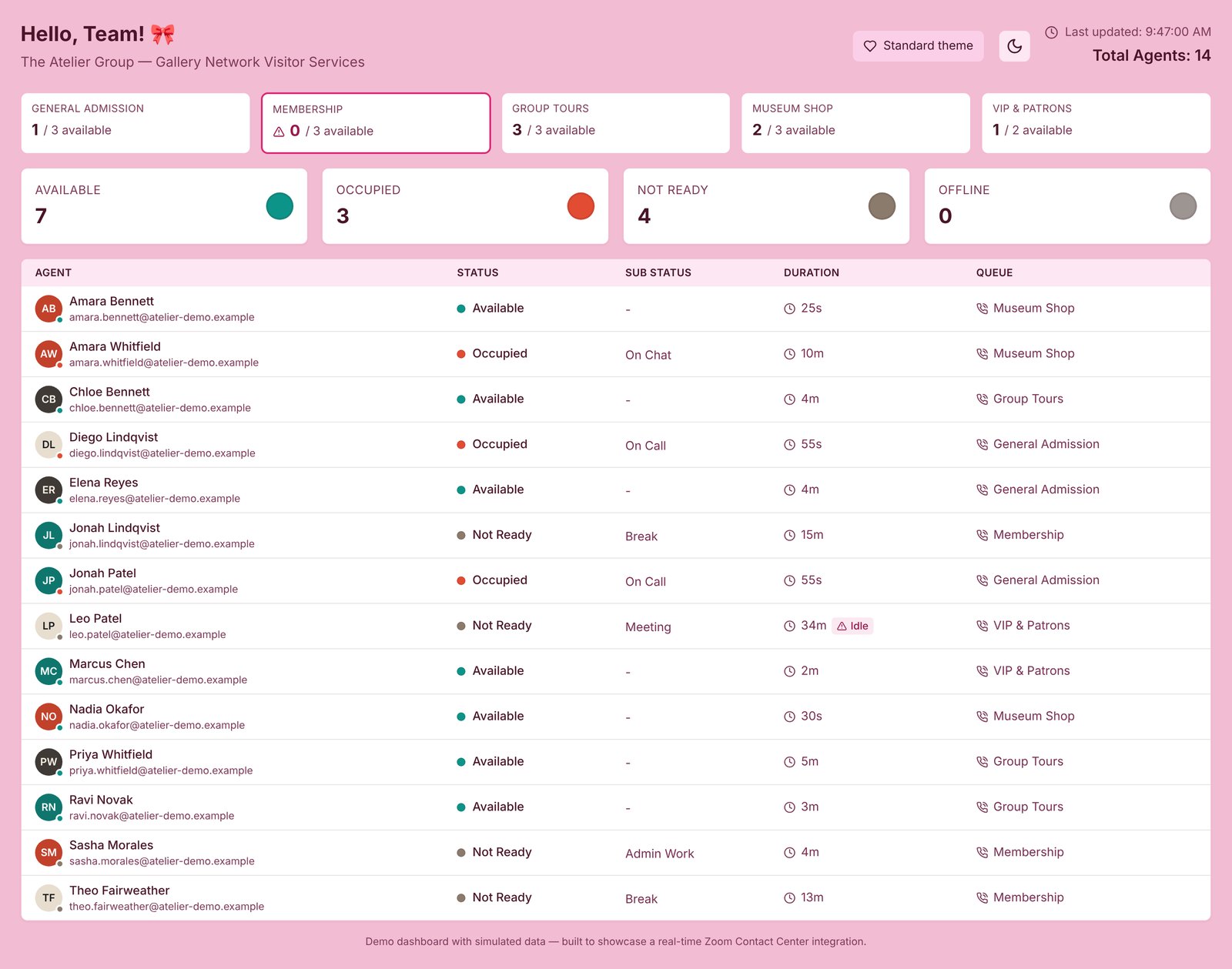This screenshot has height=969, width=1232.
Task: Click the Amara Whitfield AW avatar
Action: click(x=49, y=354)
